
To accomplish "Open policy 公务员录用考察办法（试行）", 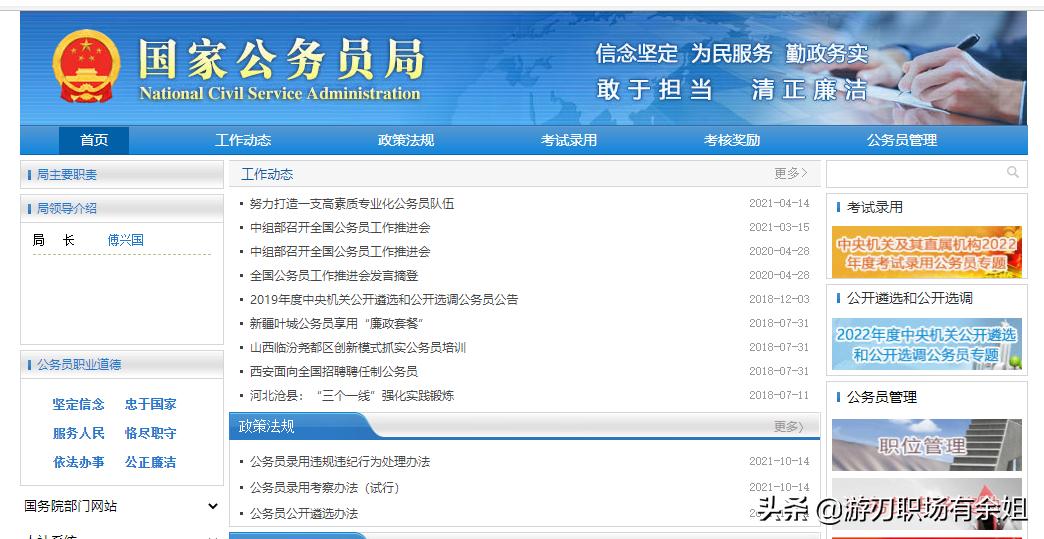I will (324, 488).
